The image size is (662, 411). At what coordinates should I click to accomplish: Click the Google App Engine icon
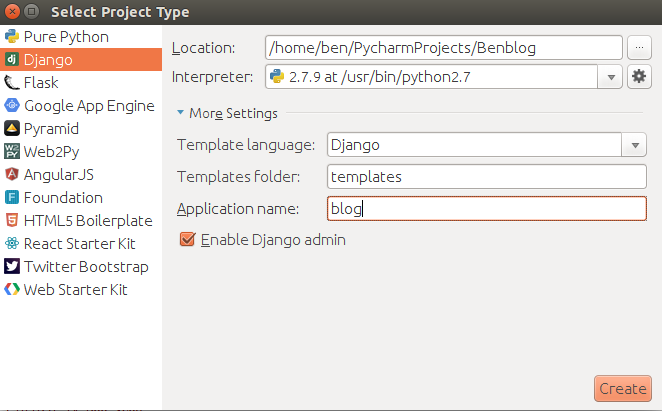point(12,105)
